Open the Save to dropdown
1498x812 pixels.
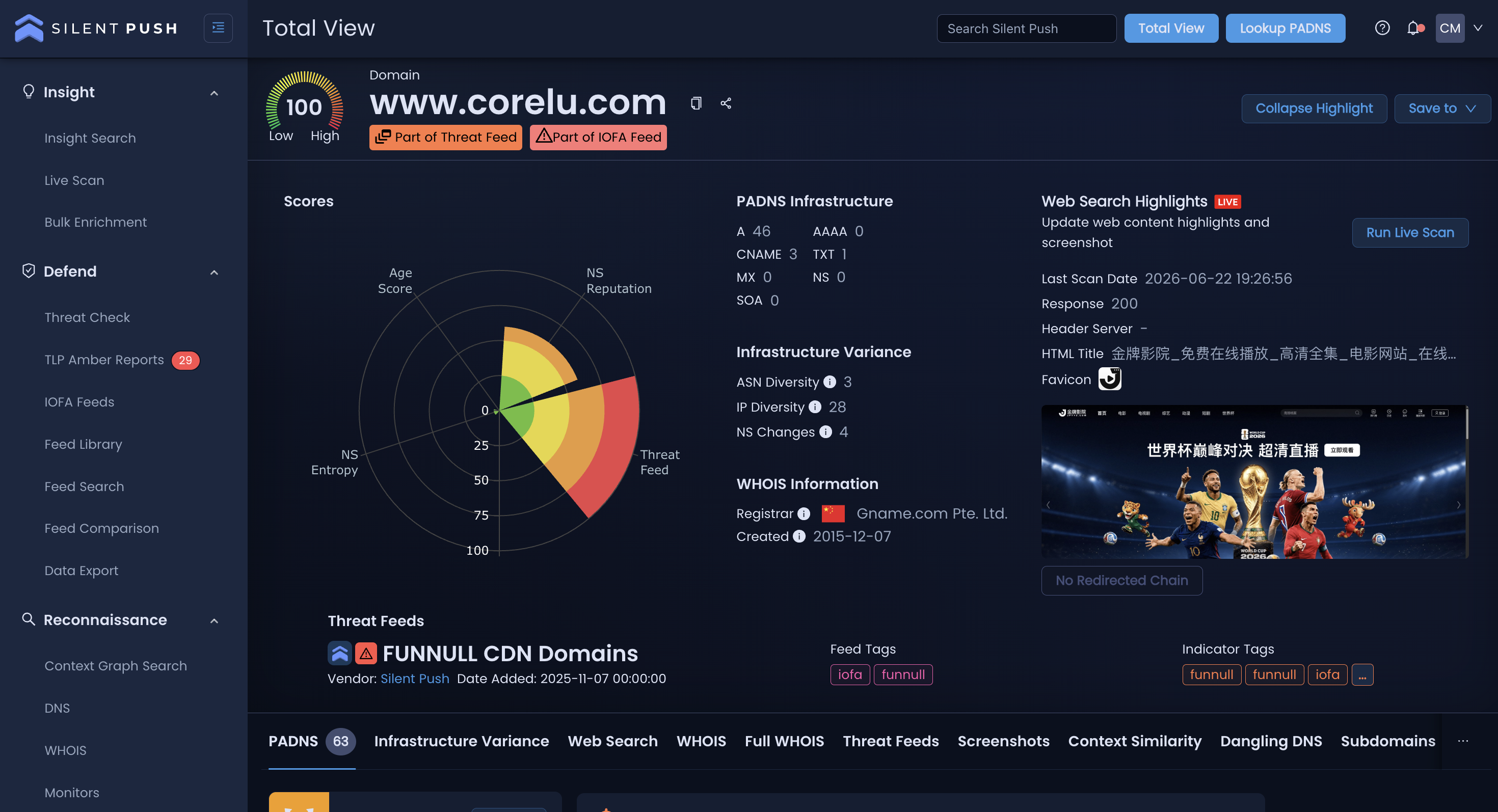click(x=1441, y=109)
